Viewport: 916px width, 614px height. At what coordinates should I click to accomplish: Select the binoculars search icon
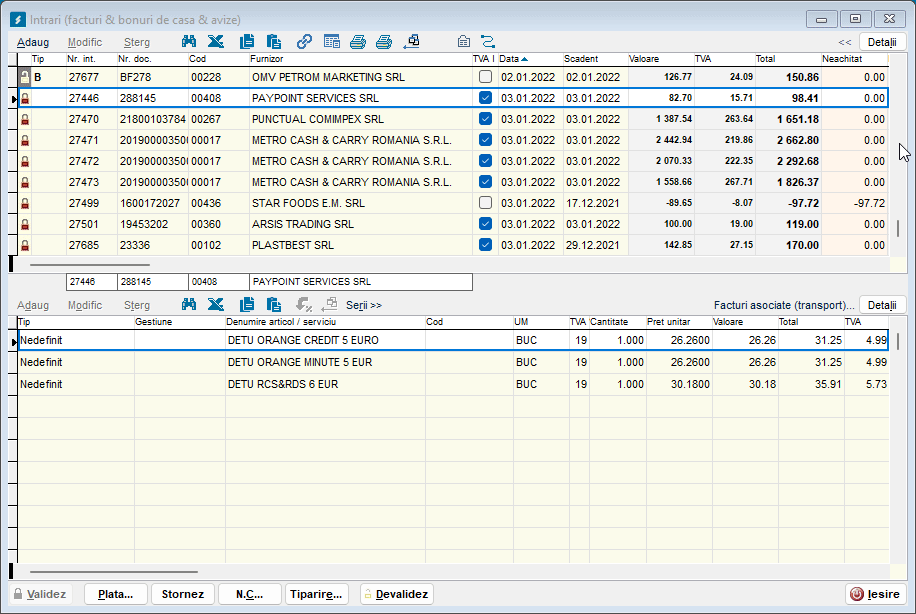coord(189,41)
